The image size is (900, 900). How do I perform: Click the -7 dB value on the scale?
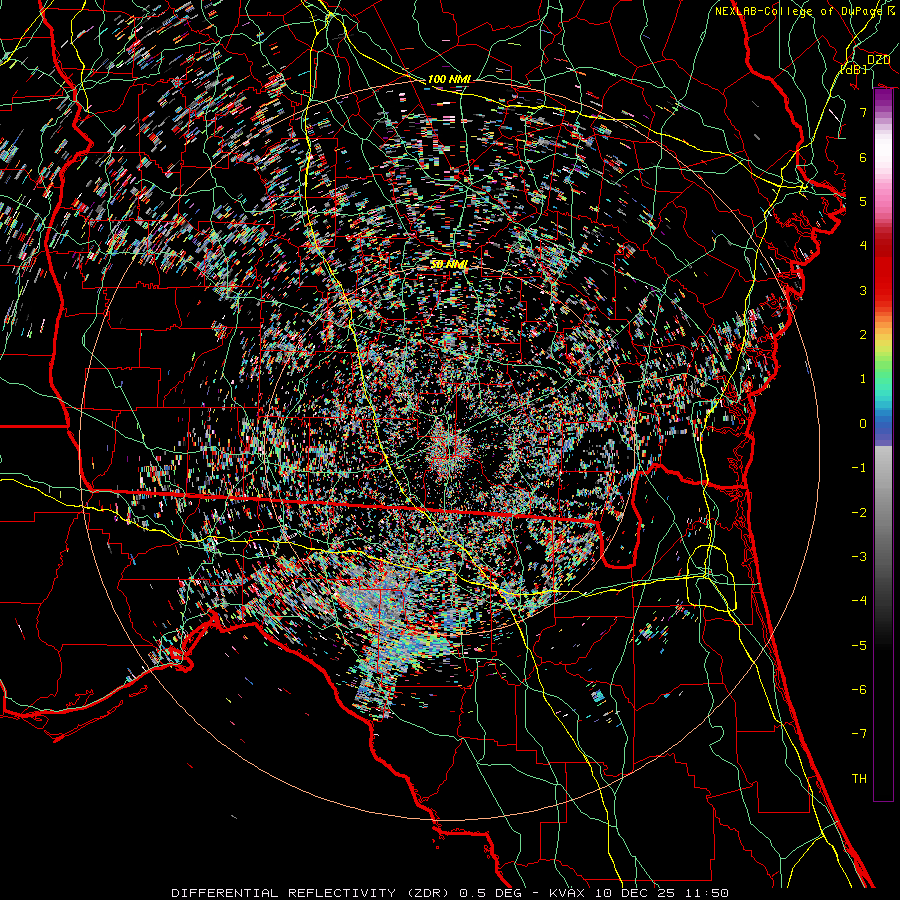tap(859, 734)
